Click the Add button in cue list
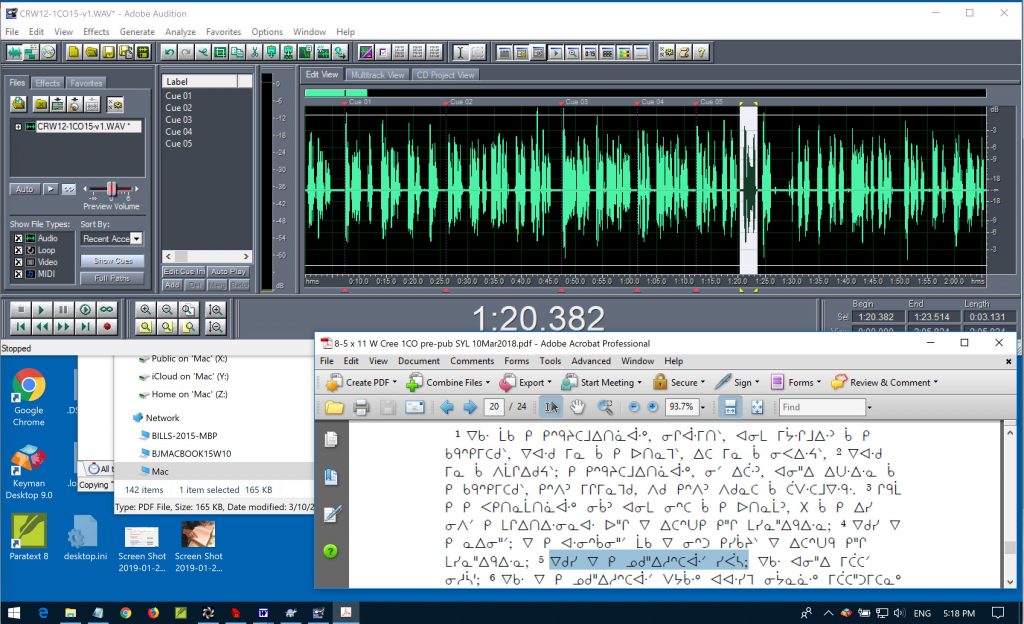Viewport: 1024px width, 624px height. coord(172,285)
